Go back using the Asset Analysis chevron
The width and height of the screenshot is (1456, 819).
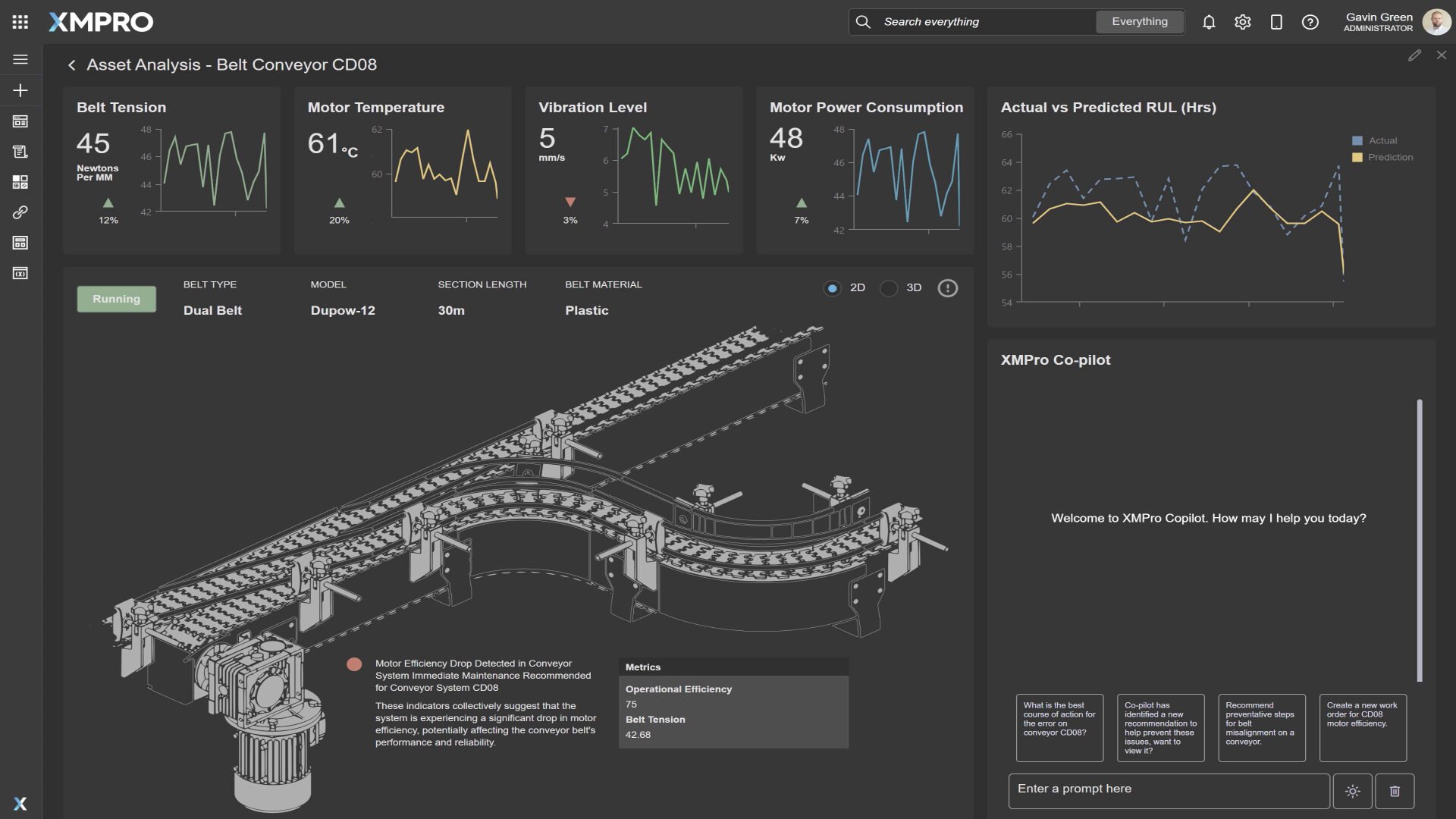[72, 65]
